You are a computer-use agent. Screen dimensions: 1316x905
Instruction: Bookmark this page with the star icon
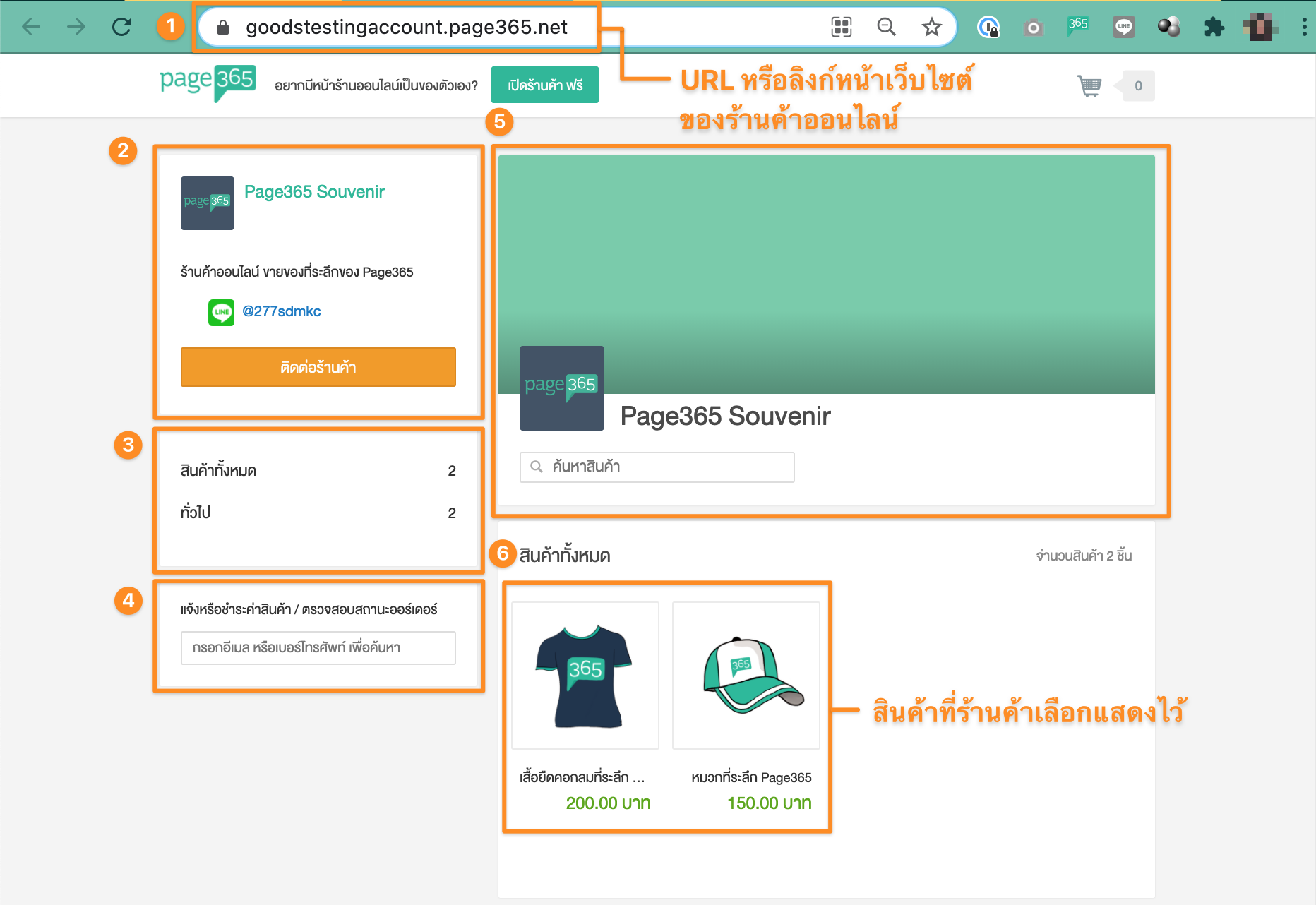pyautogui.click(x=932, y=27)
